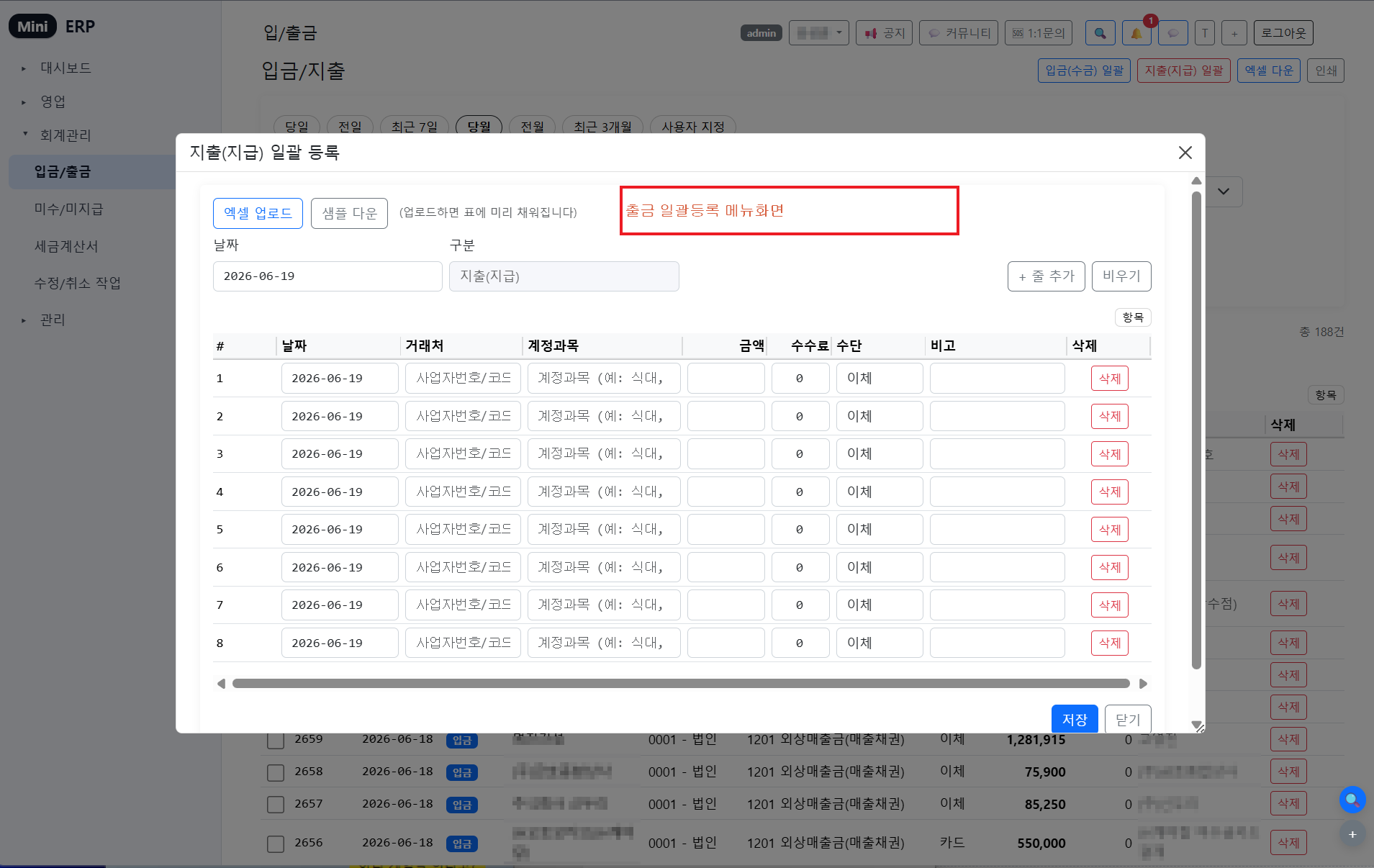Click 샘플 다운 button
Image resolution: width=1374 pixels, height=868 pixels.
pyautogui.click(x=349, y=214)
